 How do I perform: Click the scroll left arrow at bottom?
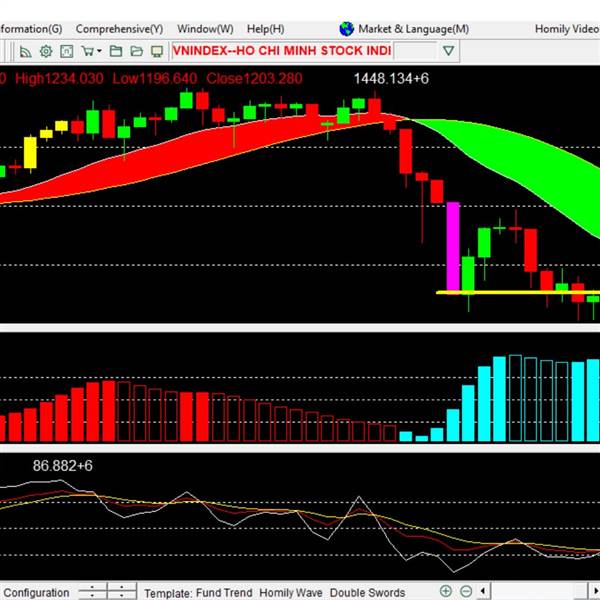tap(483, 592)
